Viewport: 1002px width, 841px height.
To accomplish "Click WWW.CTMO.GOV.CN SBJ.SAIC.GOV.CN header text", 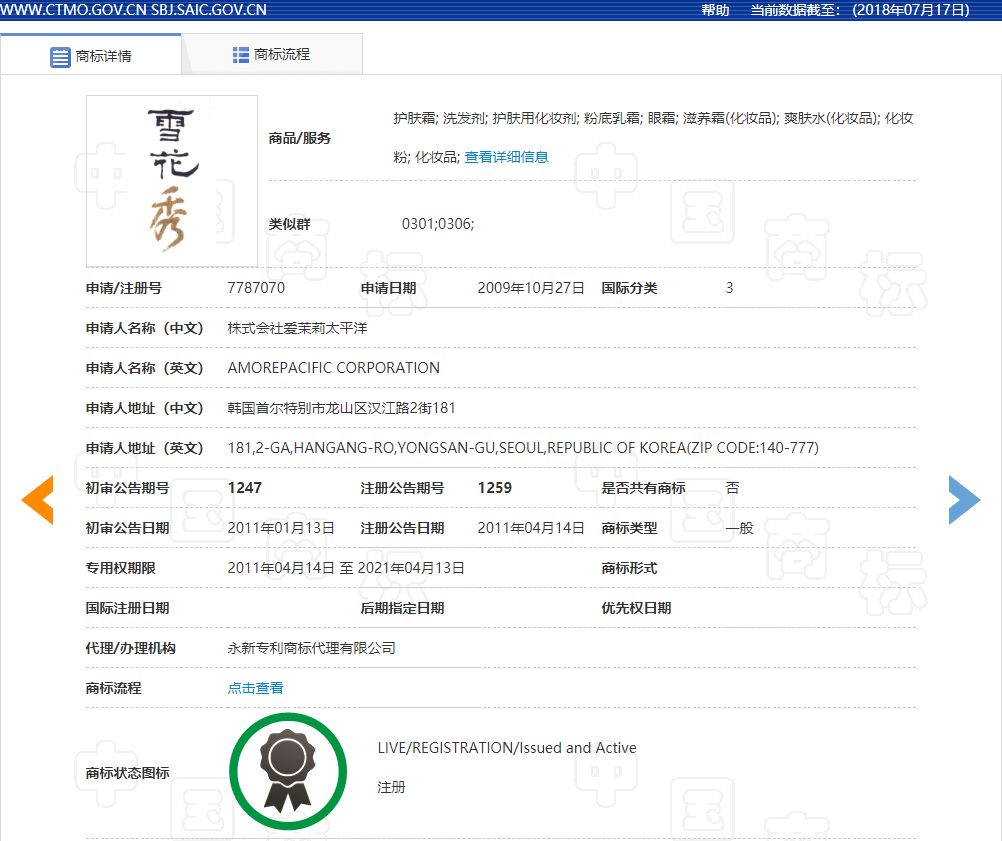I will 134,10.
